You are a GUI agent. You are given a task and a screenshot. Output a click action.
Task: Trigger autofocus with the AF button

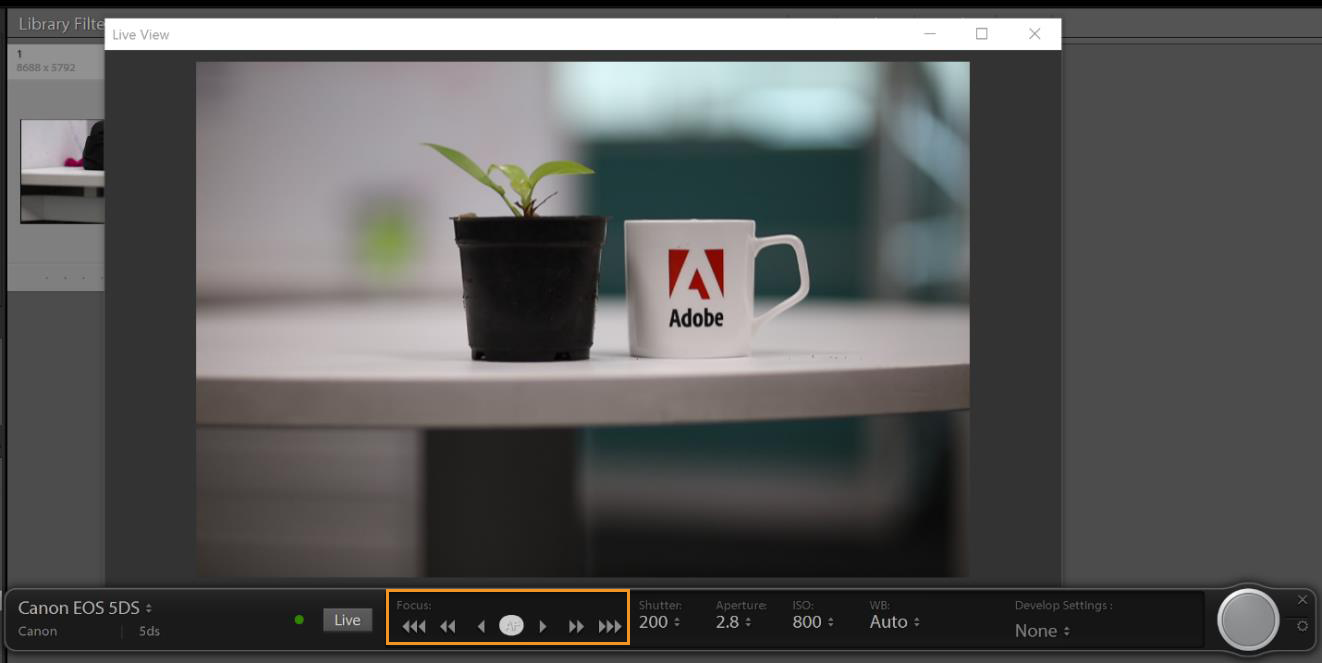[512, 625]
